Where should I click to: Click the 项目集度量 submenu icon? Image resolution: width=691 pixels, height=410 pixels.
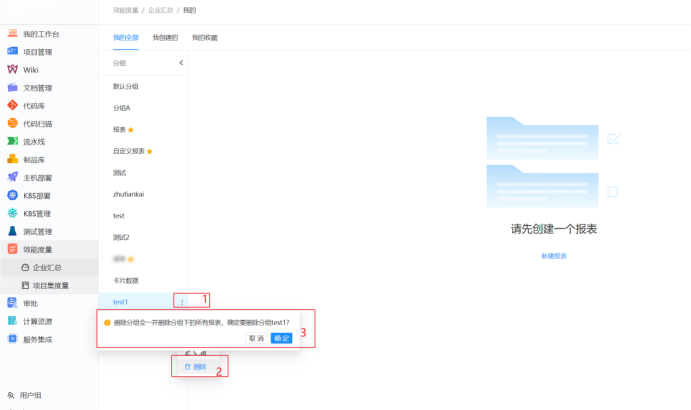[25, 285]
